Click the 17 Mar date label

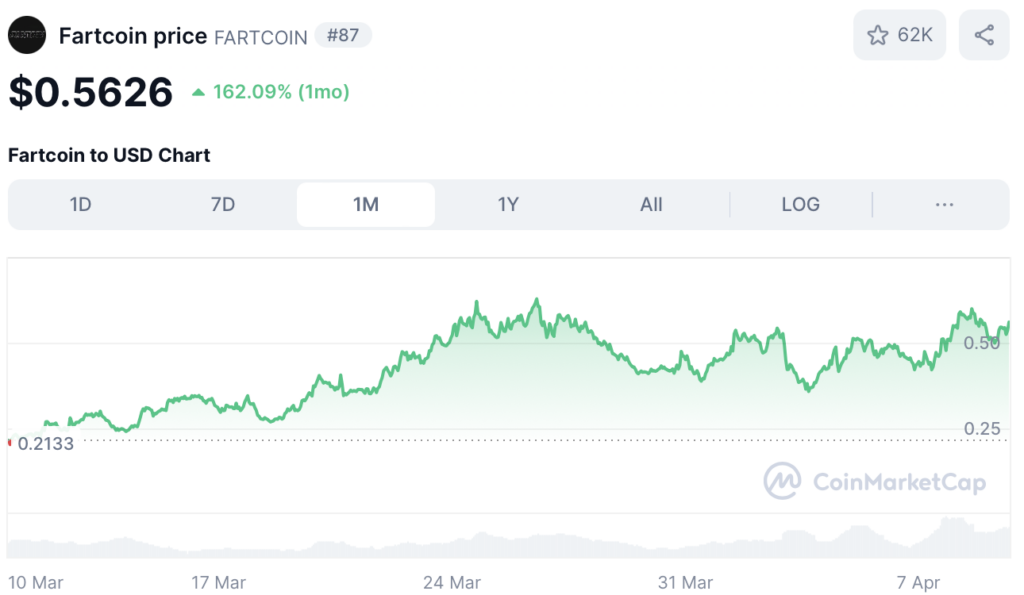pos(218,583)
